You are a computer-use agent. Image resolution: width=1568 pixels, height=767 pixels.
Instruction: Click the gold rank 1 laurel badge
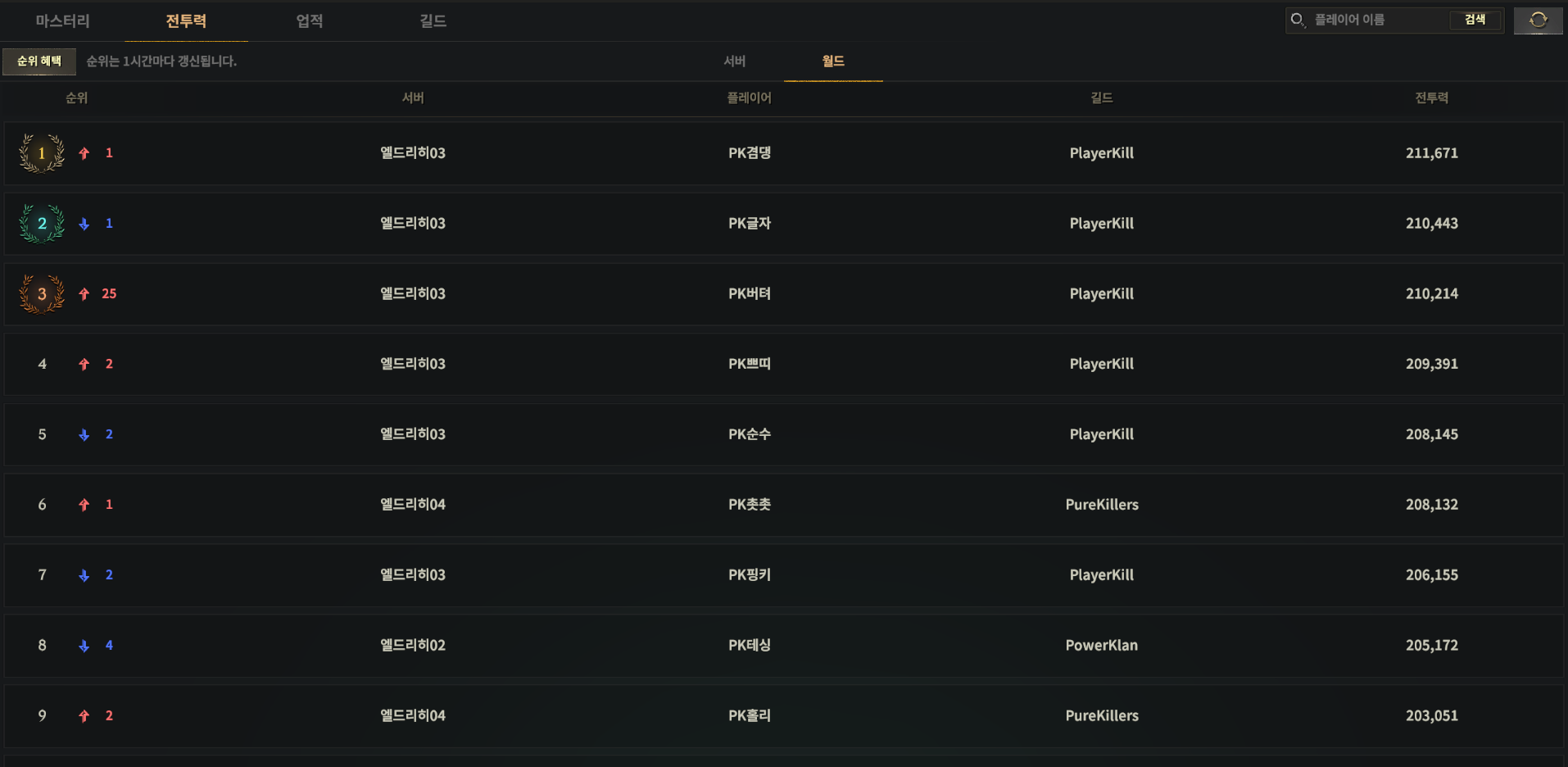[x=42, y=153]
